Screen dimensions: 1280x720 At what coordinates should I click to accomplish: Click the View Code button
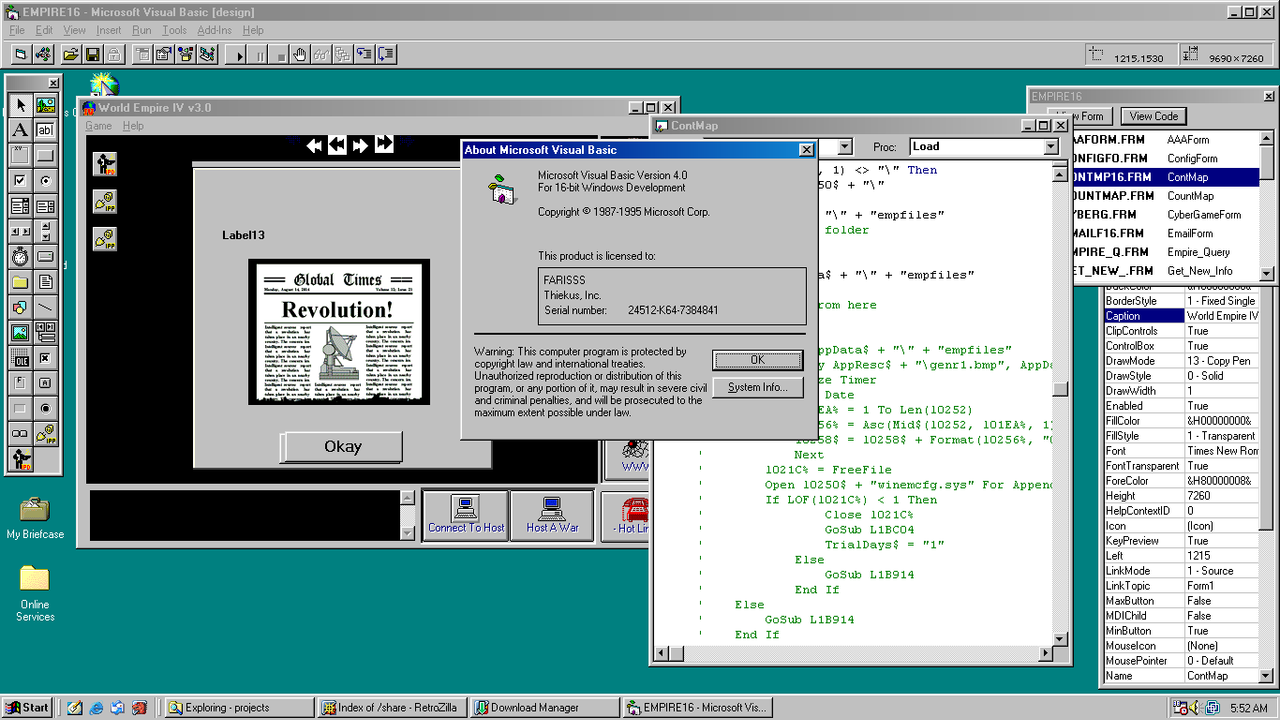point(1154,116)
